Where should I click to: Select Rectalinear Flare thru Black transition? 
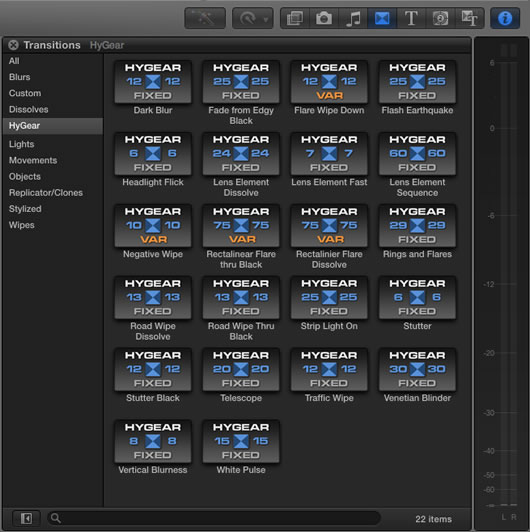pyautogui.click(x=241, y=226)
